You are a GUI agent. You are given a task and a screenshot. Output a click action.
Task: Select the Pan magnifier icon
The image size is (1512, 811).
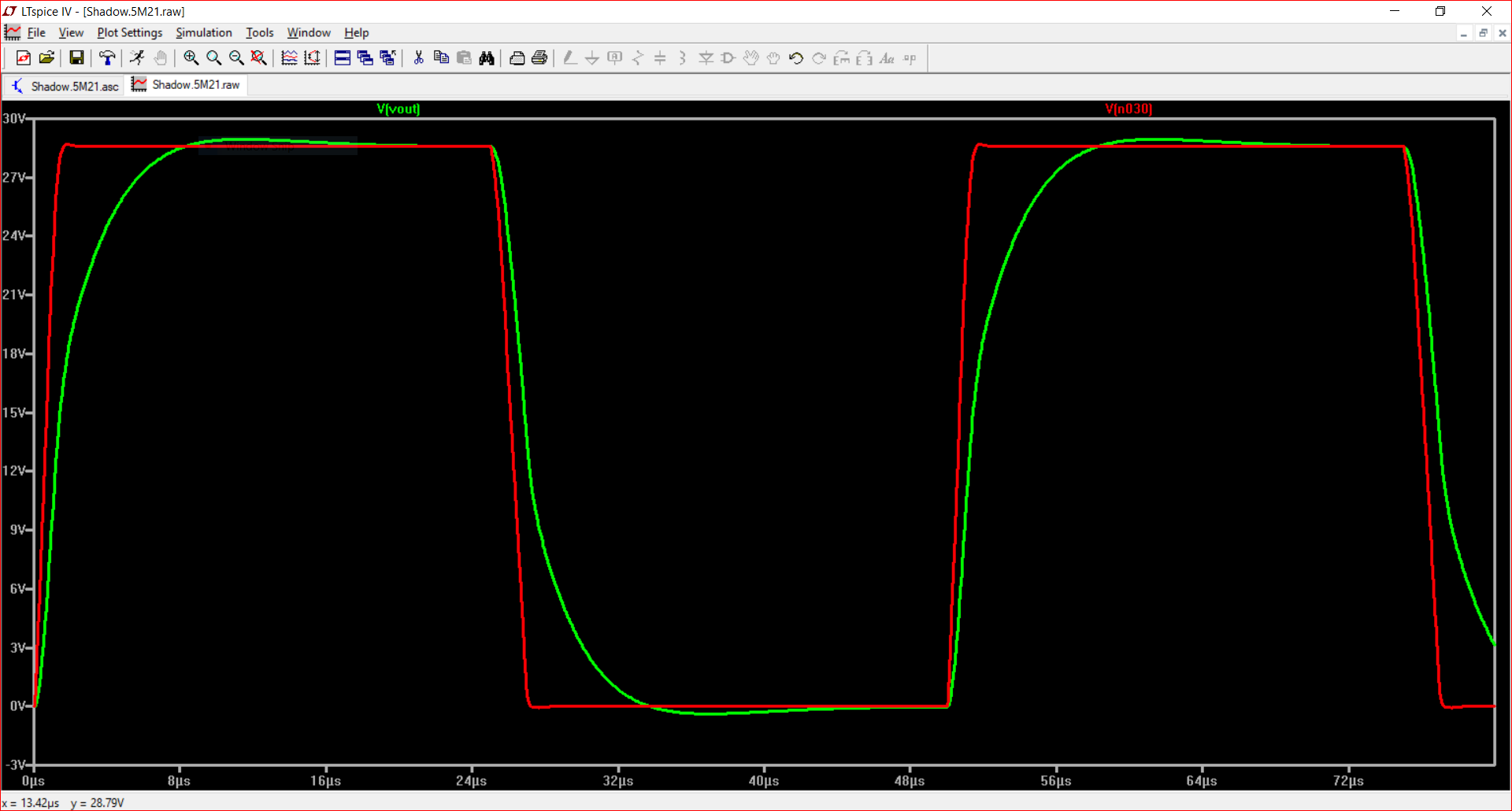coord(213,57)
